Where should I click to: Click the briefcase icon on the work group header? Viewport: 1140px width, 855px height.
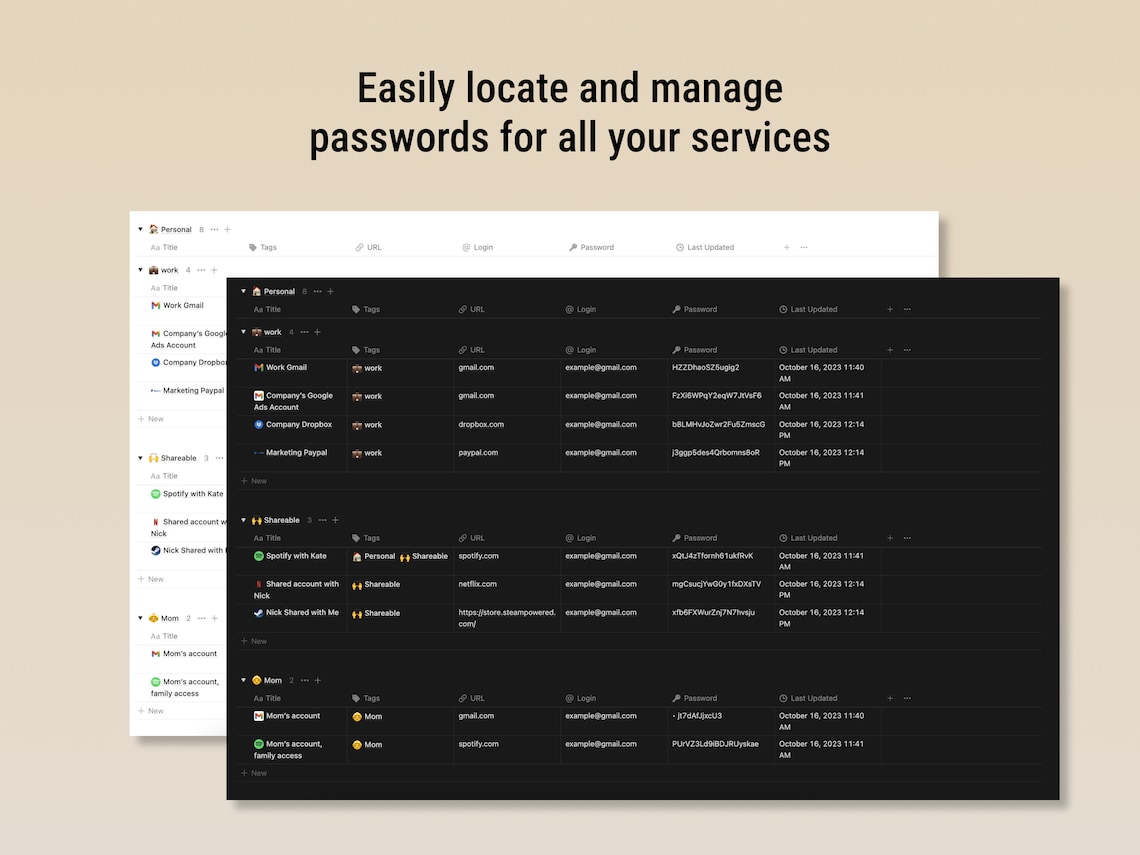click(257, 332)
